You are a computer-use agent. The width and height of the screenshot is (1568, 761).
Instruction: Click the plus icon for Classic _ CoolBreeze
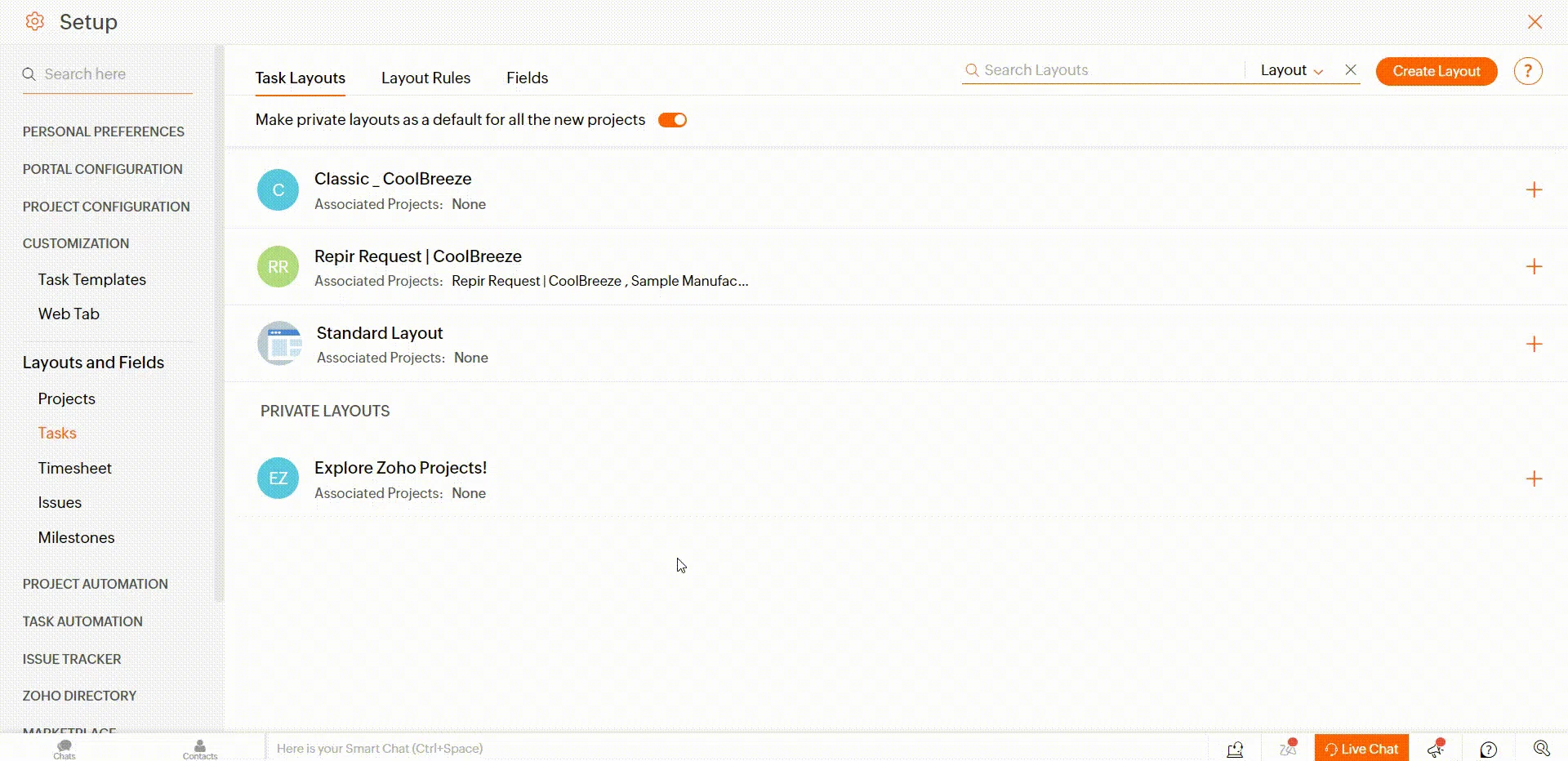pyautogui.click(x=1534, y=190)
